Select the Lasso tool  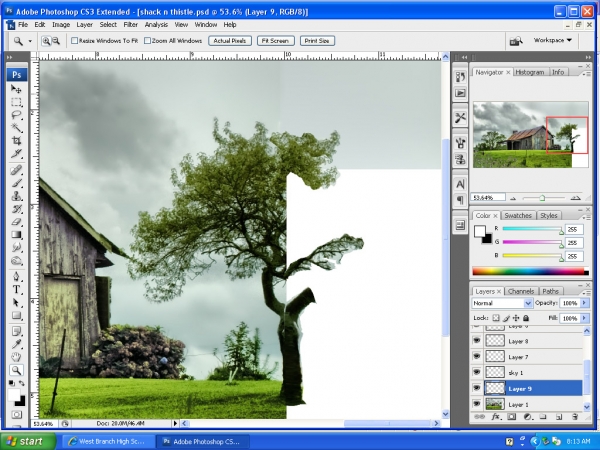click(x=16, y=115)
